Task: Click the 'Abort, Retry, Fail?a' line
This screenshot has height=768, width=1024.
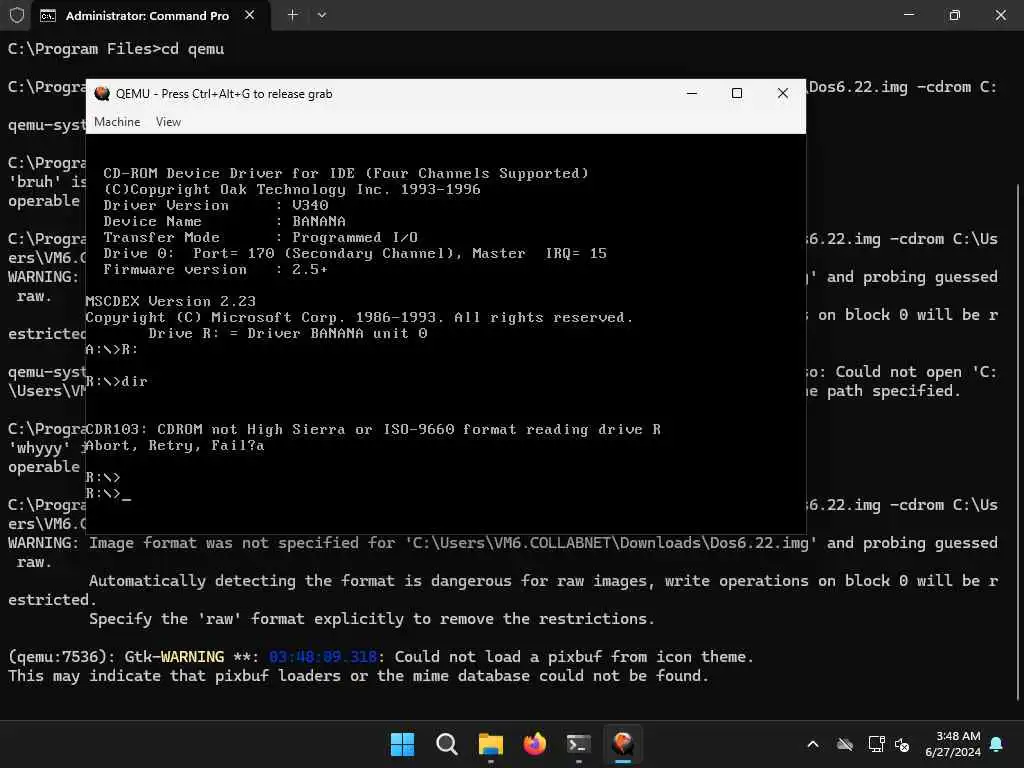Action: pos(175,445)
